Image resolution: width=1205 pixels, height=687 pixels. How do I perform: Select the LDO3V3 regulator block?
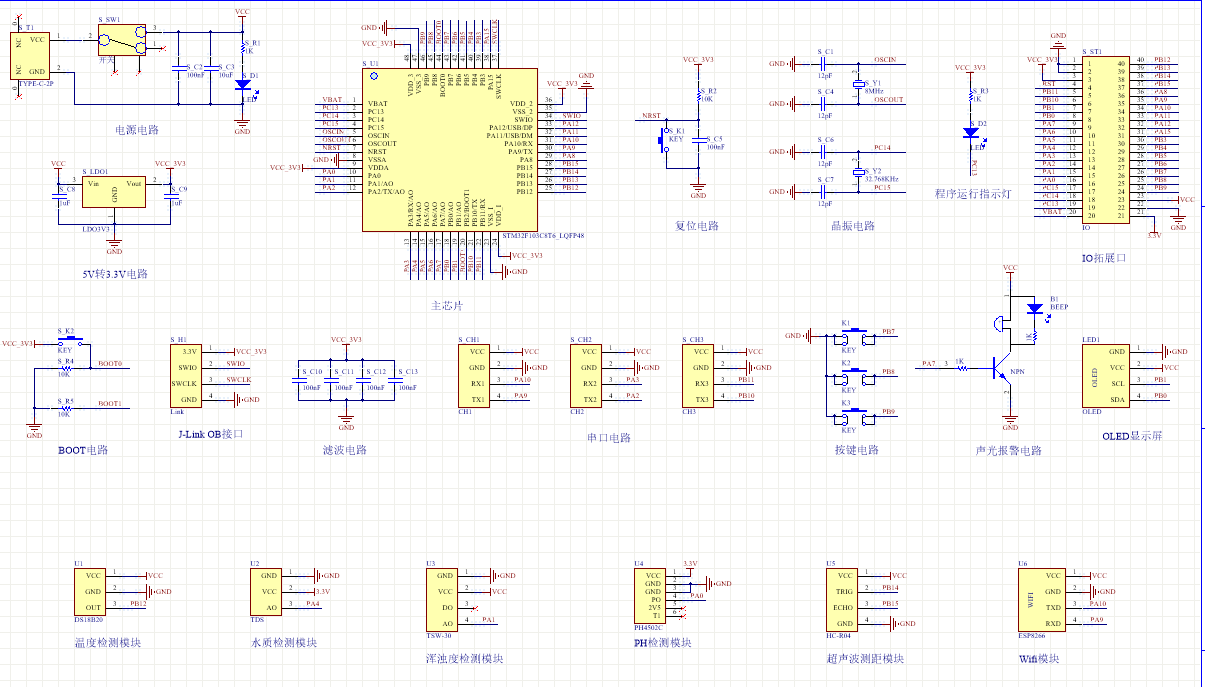pyautogui.click(x=114, y=192)
